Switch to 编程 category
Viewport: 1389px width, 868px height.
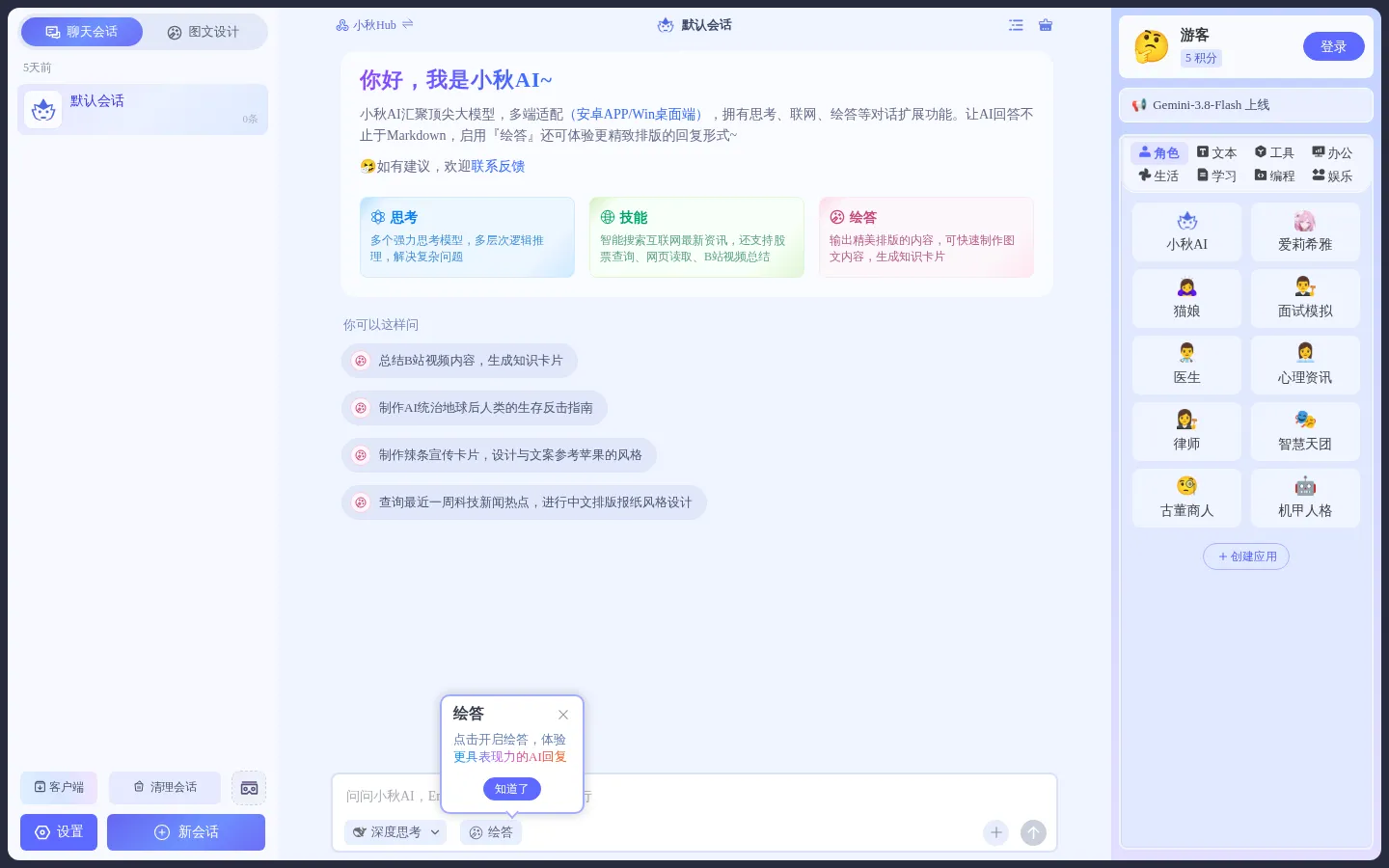point(1274,176)
